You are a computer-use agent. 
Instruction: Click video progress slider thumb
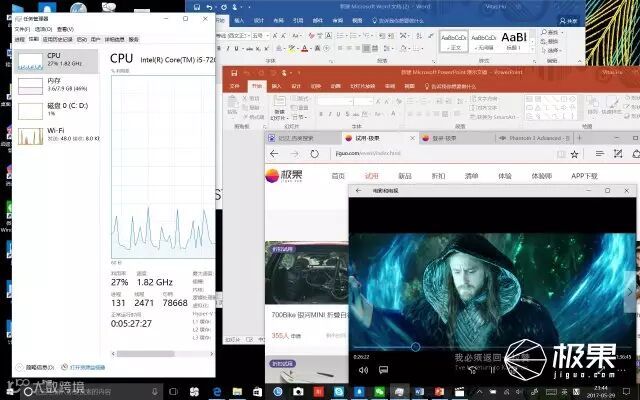(416, 347)
